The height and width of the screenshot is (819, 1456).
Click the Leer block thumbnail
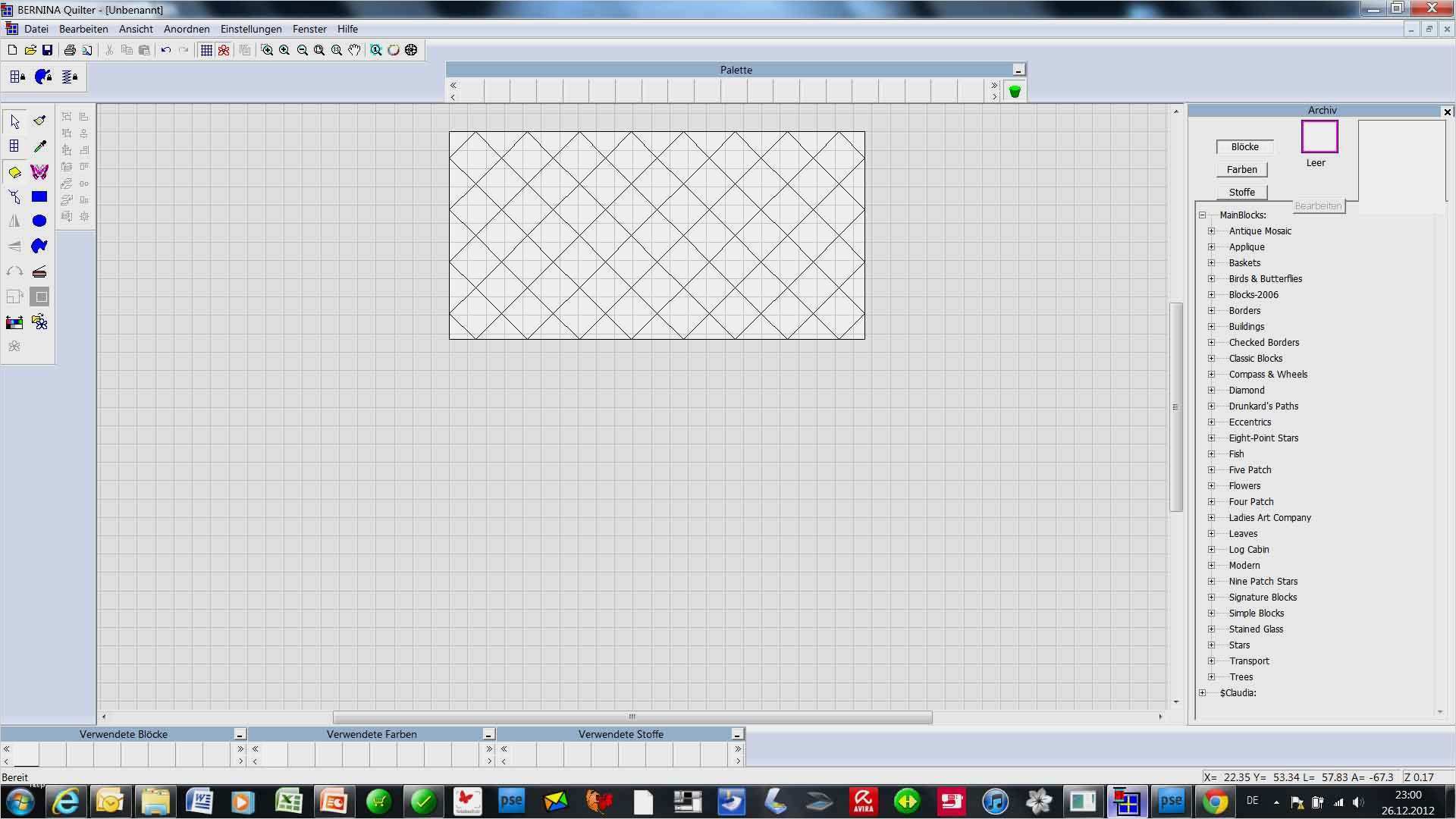click(x=1319, y=137)
